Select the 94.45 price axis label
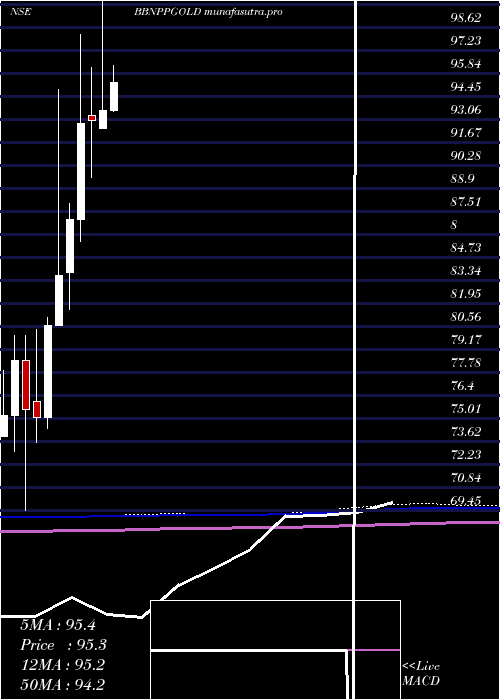 pyautogui.click(x=466, y=87)
